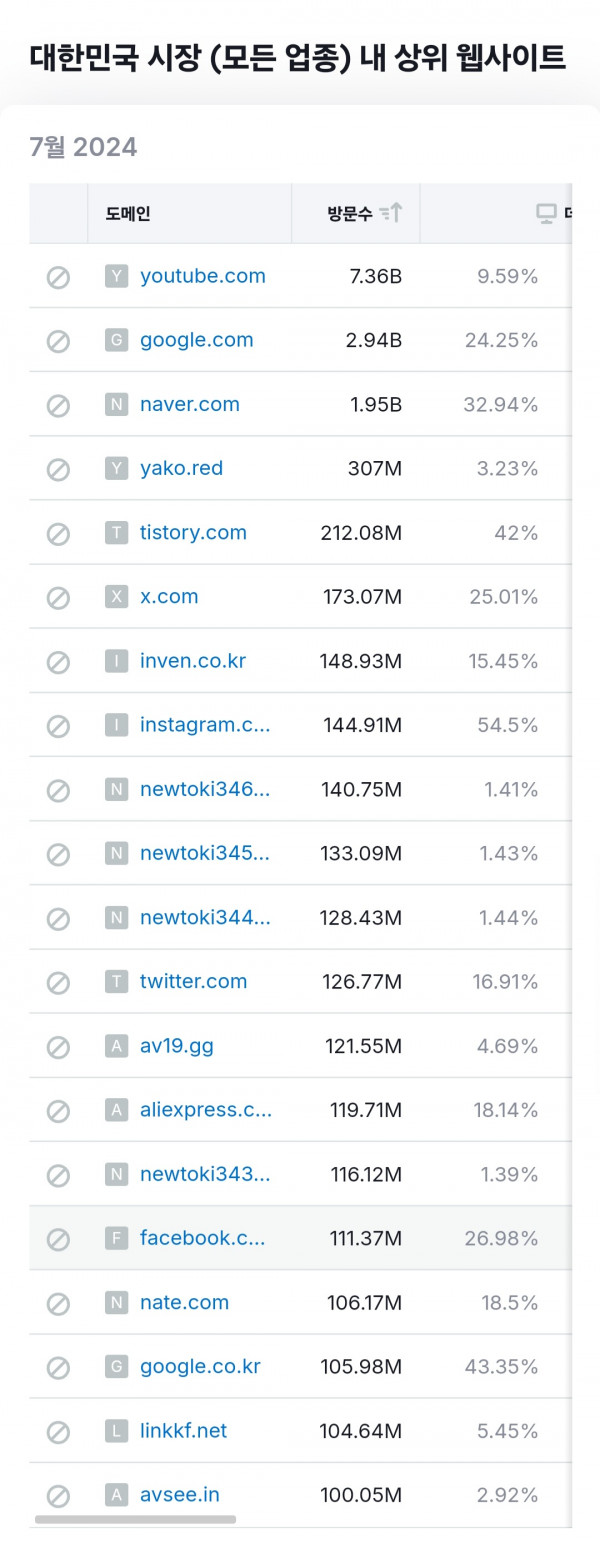Click the block icon beside youtube.com
The image size is (600, 1543).
[58, 277]
